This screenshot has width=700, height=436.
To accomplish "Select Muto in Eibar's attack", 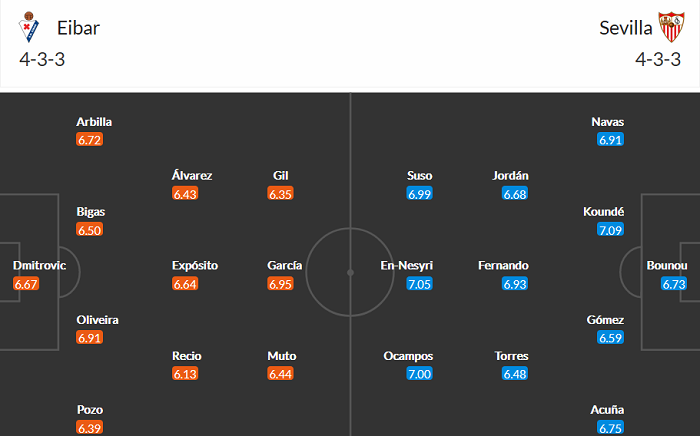I will coord(282,356).
